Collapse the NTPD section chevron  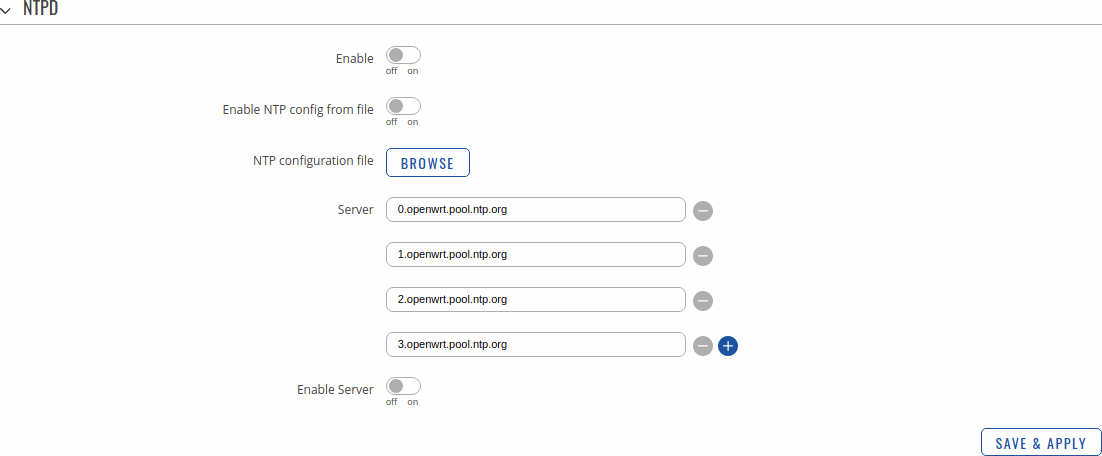click(6, 8)
